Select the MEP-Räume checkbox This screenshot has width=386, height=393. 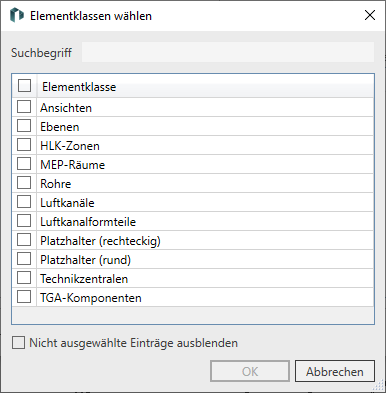[x=24, y=164]
